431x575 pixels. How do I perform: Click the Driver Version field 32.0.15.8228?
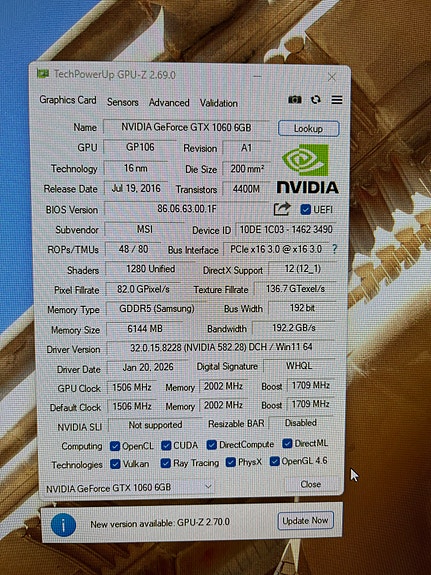(x=221, y=347)
